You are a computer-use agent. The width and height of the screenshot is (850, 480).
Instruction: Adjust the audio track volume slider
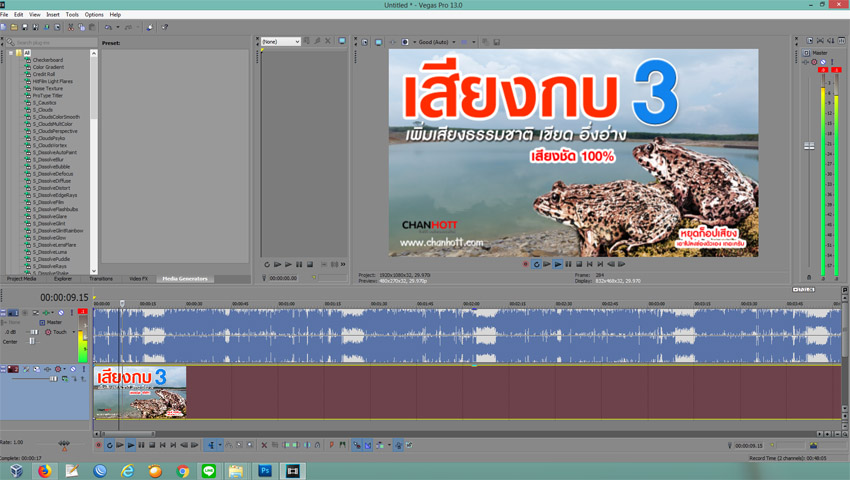click(33, 332)
